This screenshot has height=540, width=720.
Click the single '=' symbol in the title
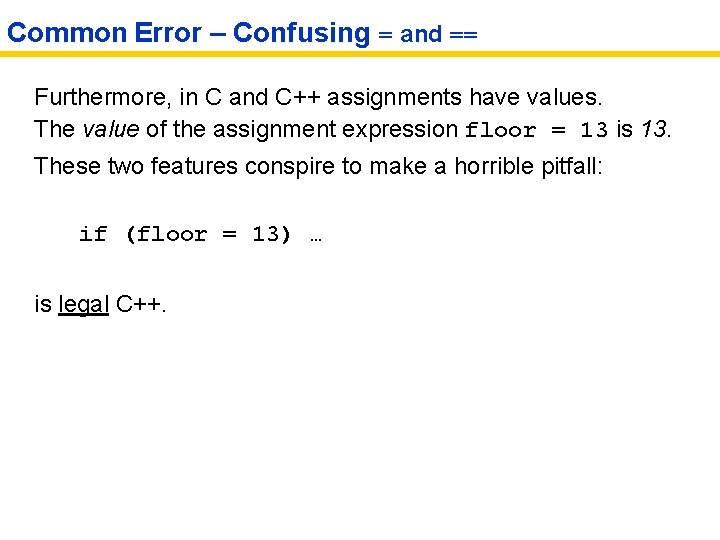coord(385,34)
